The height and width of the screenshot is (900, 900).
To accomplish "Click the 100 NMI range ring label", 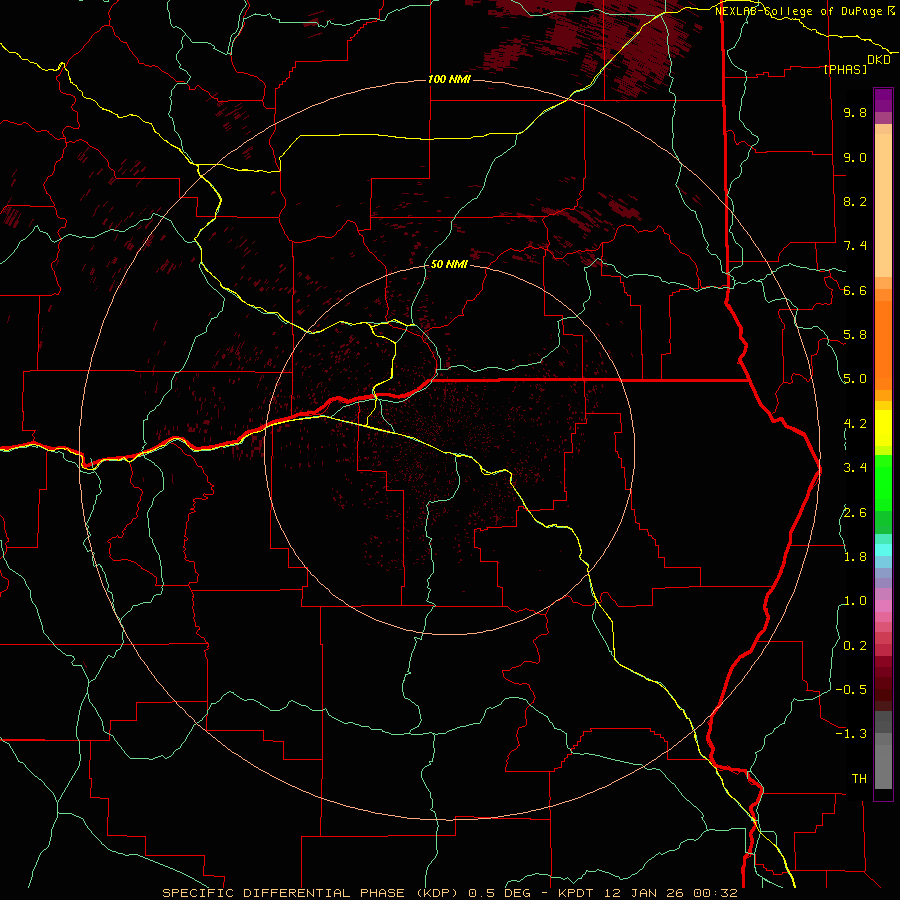I will click(449, 79).
